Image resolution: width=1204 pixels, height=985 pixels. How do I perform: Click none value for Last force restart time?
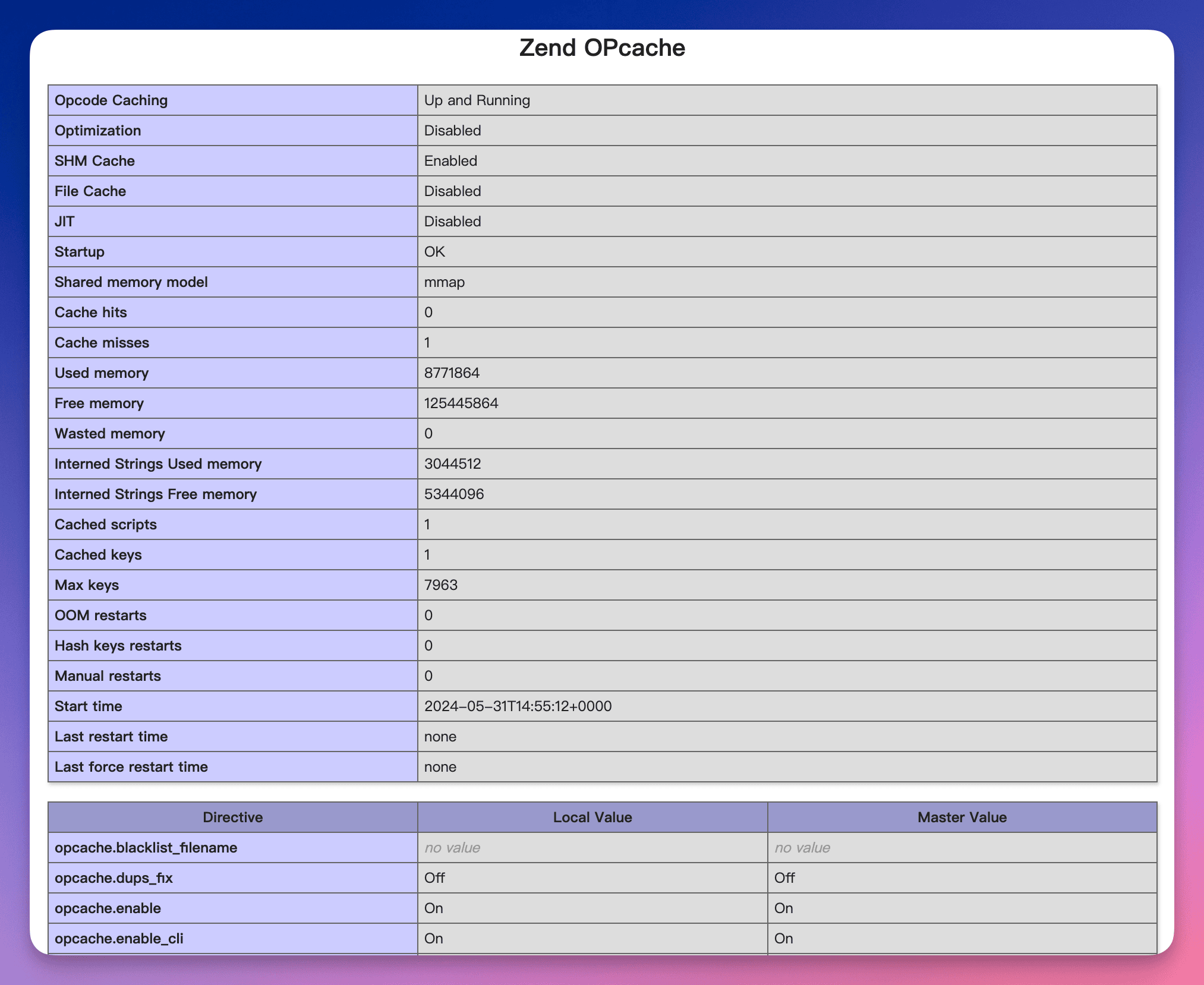440,767
